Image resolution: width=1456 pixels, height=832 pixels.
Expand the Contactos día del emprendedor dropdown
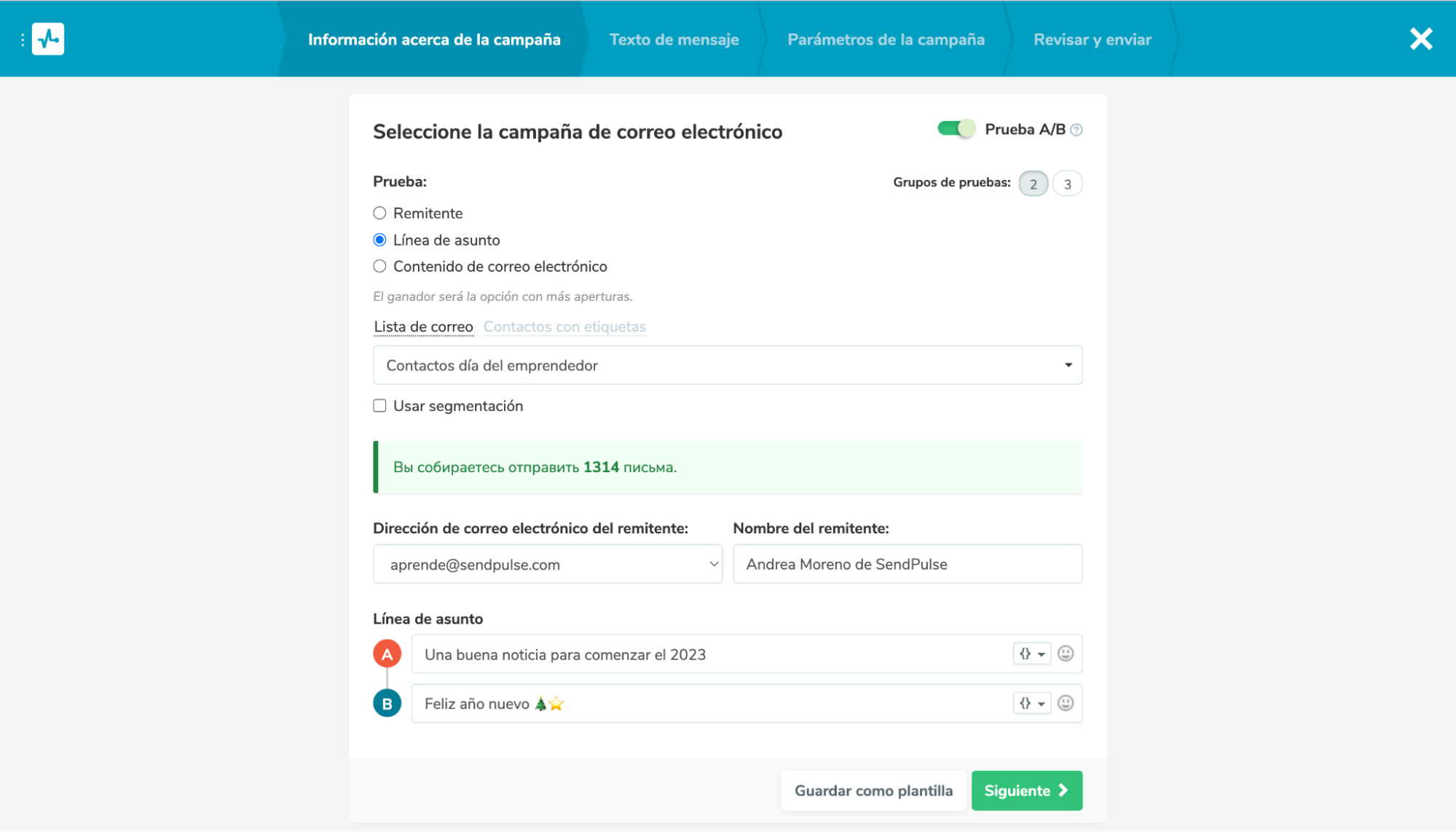click(727, 365)
